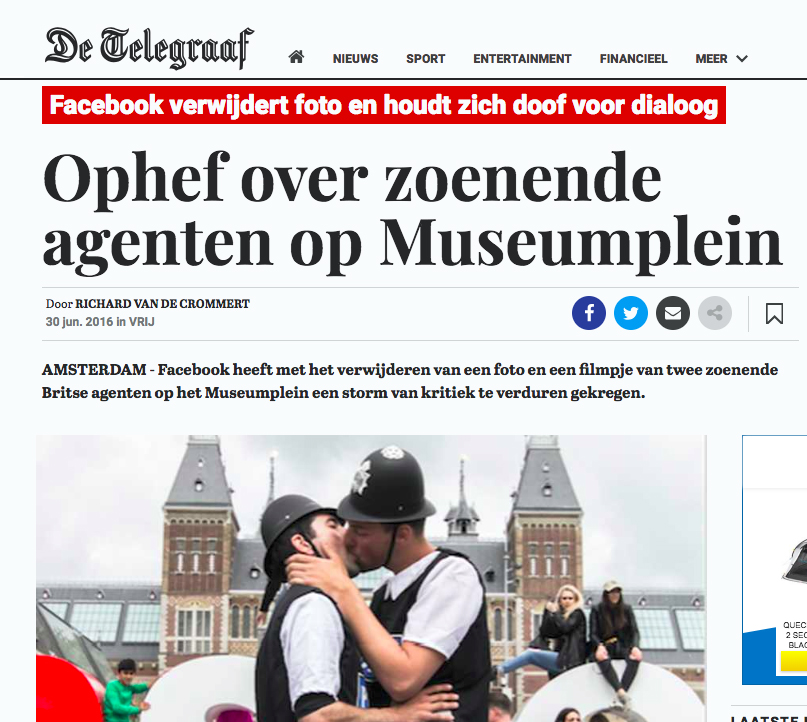
Task: Email this article using envelope icon
Action: pyautogui.click(x=673, y=313)
